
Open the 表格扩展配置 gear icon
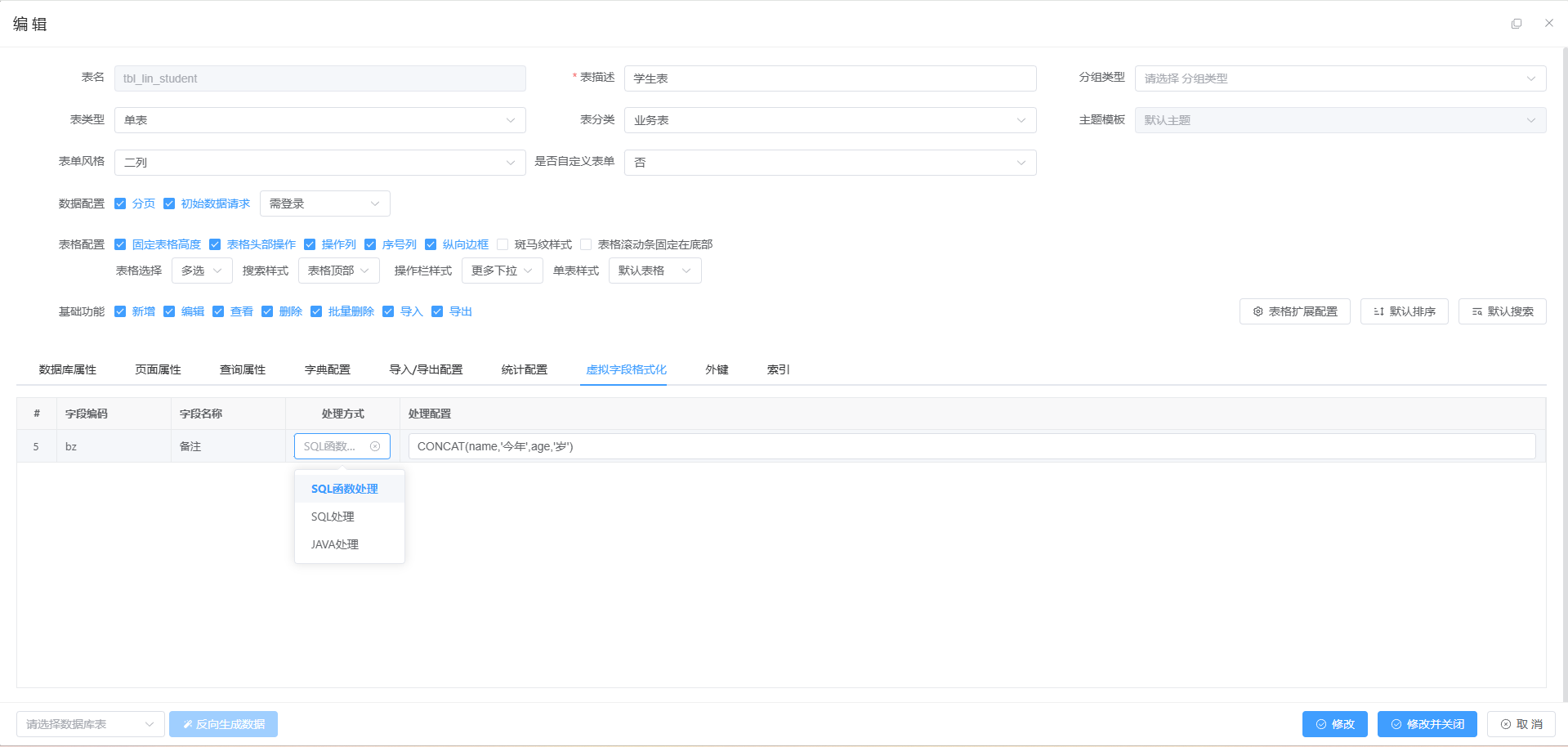pyautogui.click(x=1258, y=311)
